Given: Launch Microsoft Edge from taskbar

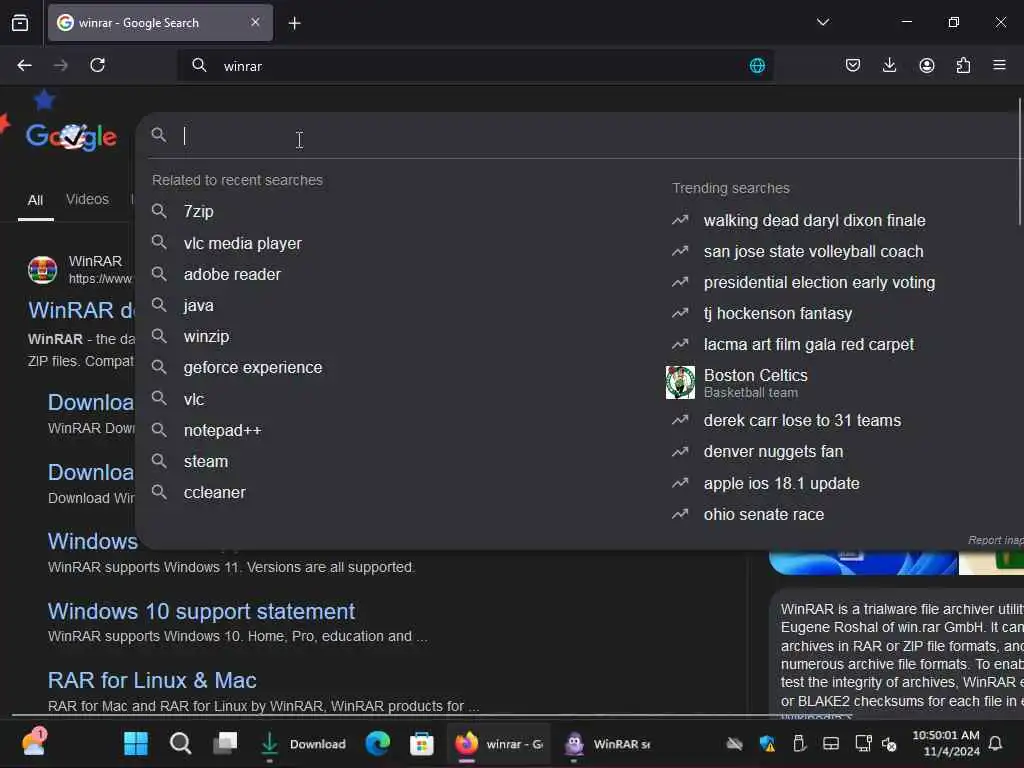Looking at the screenshot, I should [377, 743].
